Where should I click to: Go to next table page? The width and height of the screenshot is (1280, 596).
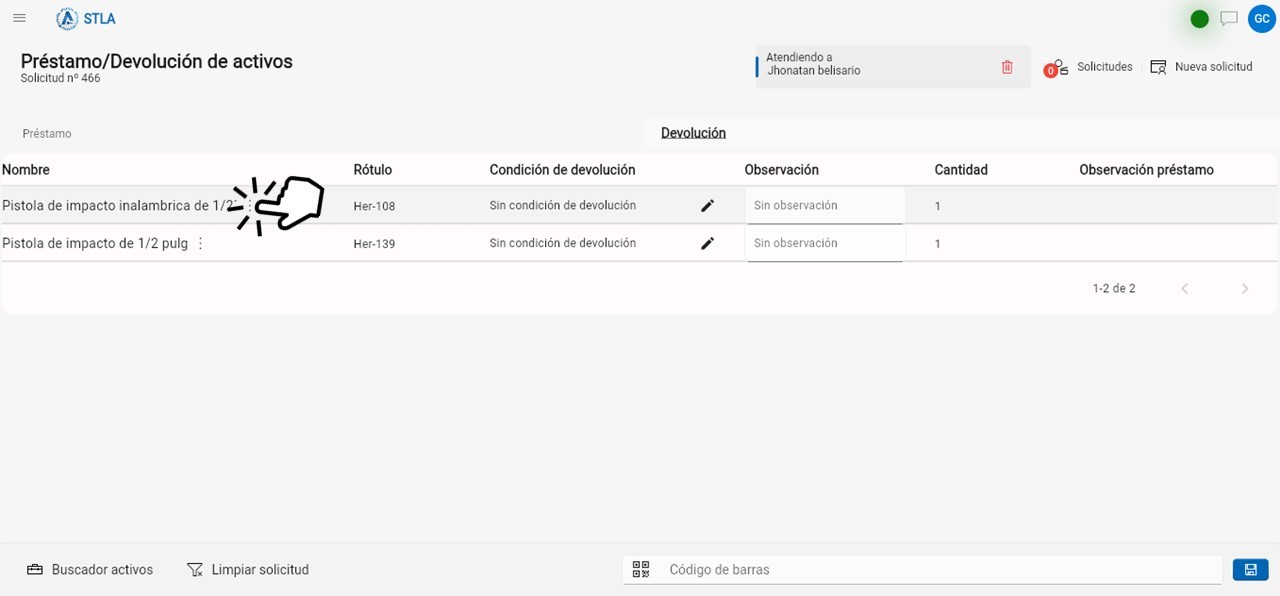coord(1245,288)
